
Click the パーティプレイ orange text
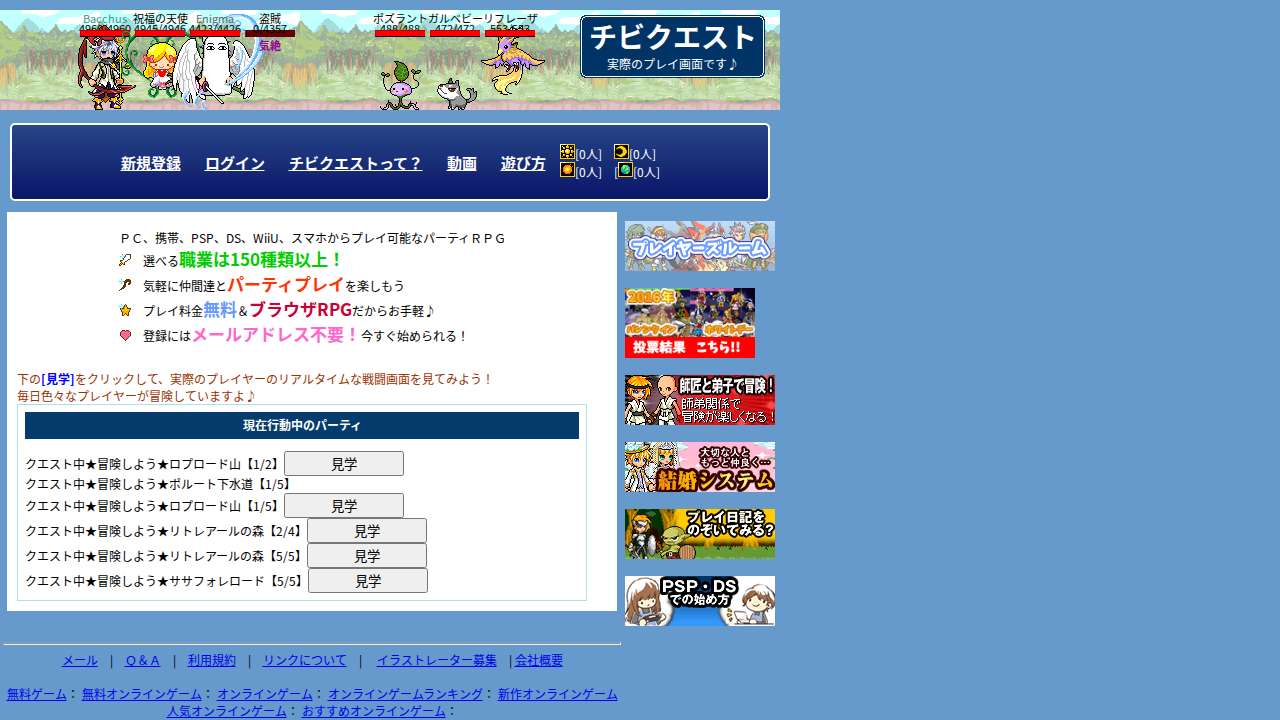click(x=286, y=285)
